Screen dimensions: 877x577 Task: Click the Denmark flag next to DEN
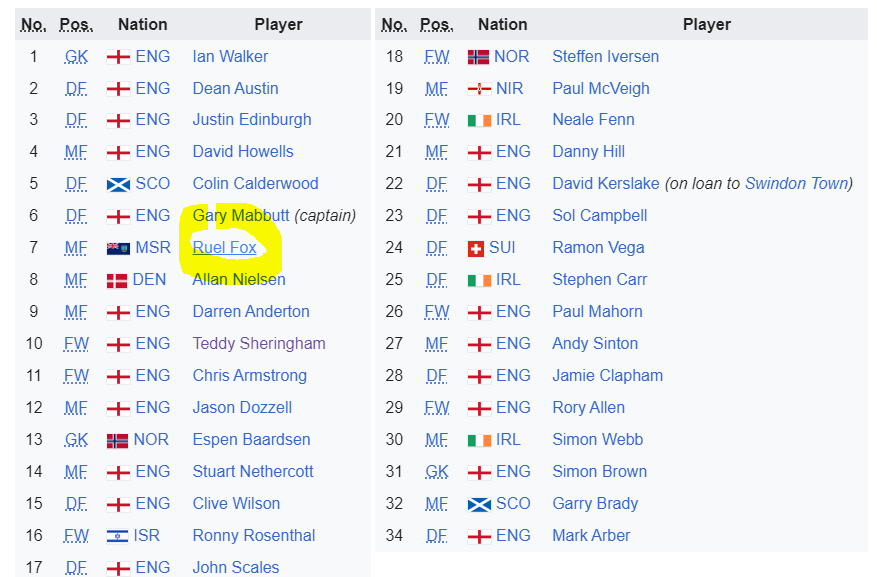click(x=117, y=280)
